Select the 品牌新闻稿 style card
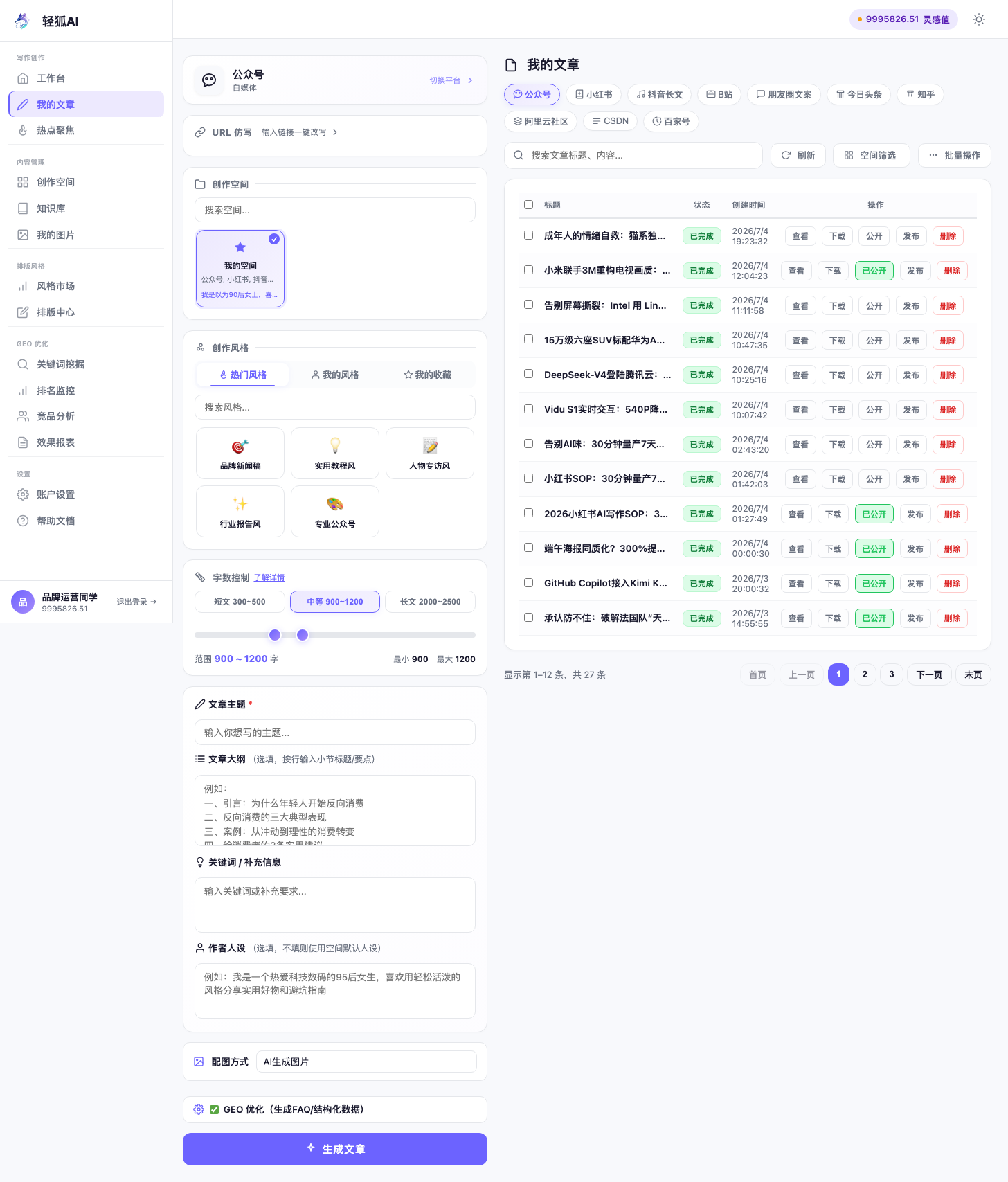The height and width of the screenshot is (1182, 1008). (x=240, y=453)
